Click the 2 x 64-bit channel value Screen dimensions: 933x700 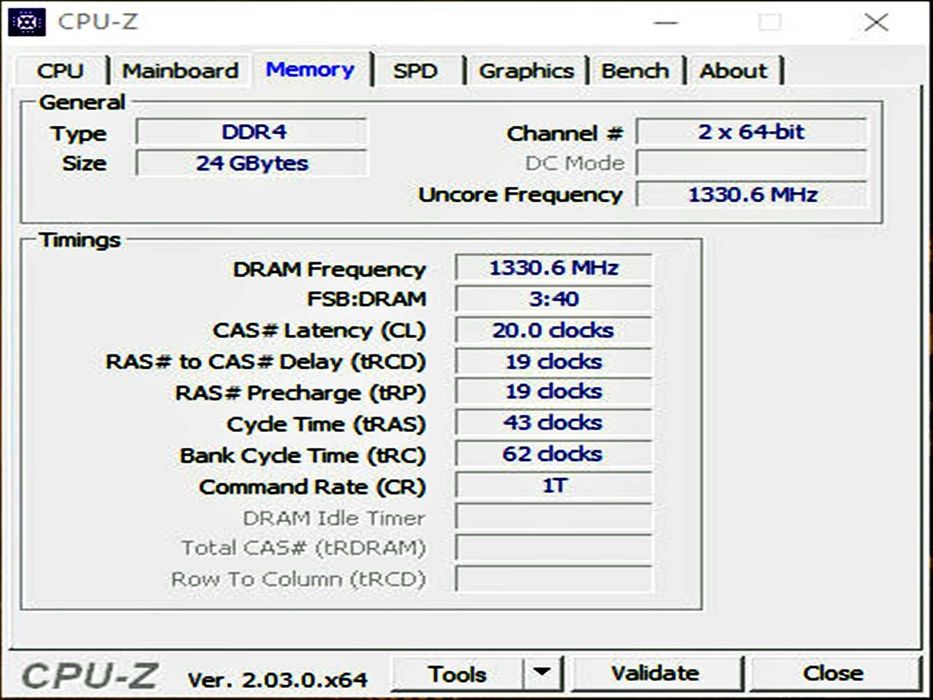tap(752, 132)
